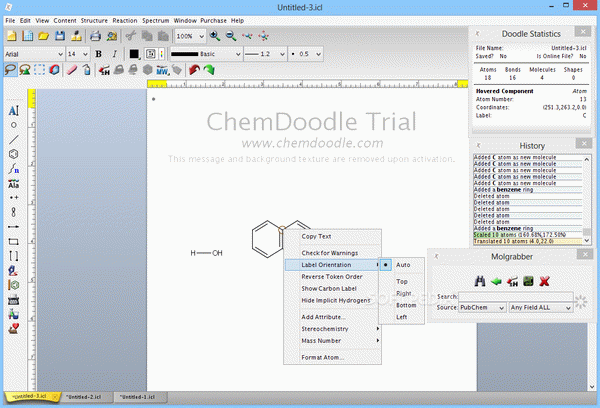Click the green arrow icon in Molgrabber
Viewport: 600px width, 408px height.
(496, 281)
